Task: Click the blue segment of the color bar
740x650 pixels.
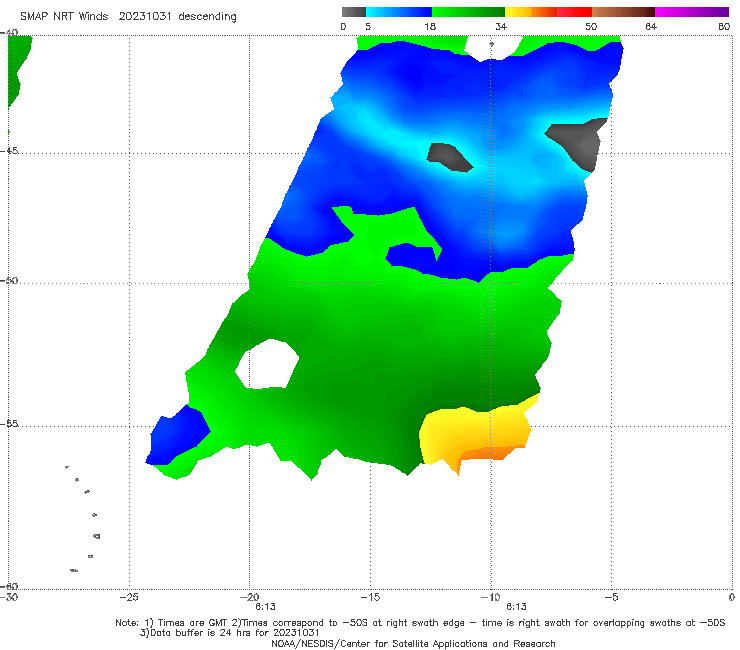Action: coord(399,12)
